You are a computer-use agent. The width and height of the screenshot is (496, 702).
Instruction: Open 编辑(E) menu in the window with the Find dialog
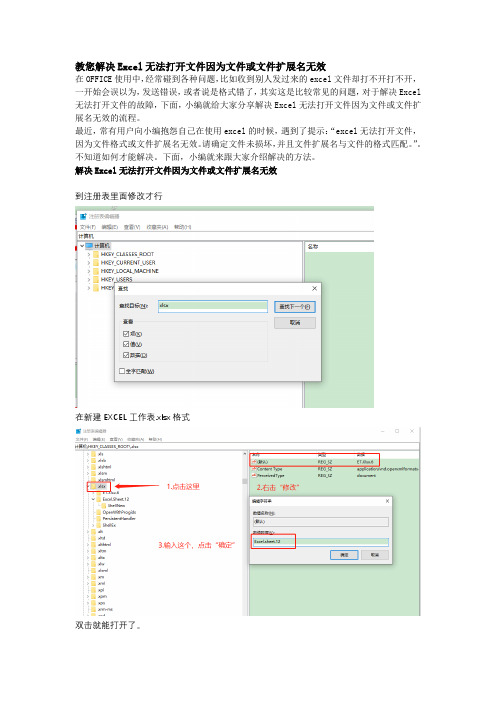click(110, 227)
